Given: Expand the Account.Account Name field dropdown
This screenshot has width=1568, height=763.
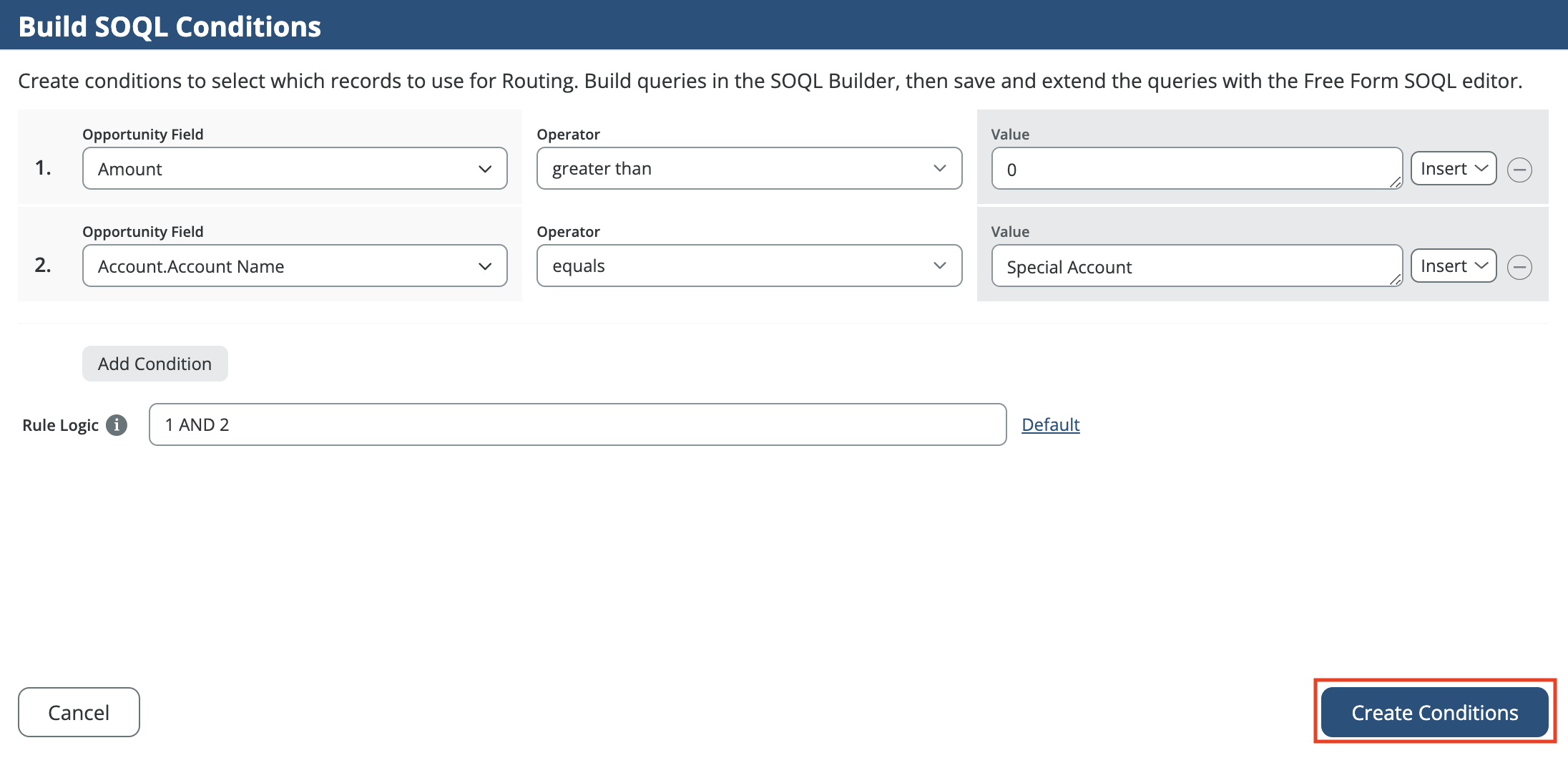Looking at the screenshot, I should click(x=295, y=266).
